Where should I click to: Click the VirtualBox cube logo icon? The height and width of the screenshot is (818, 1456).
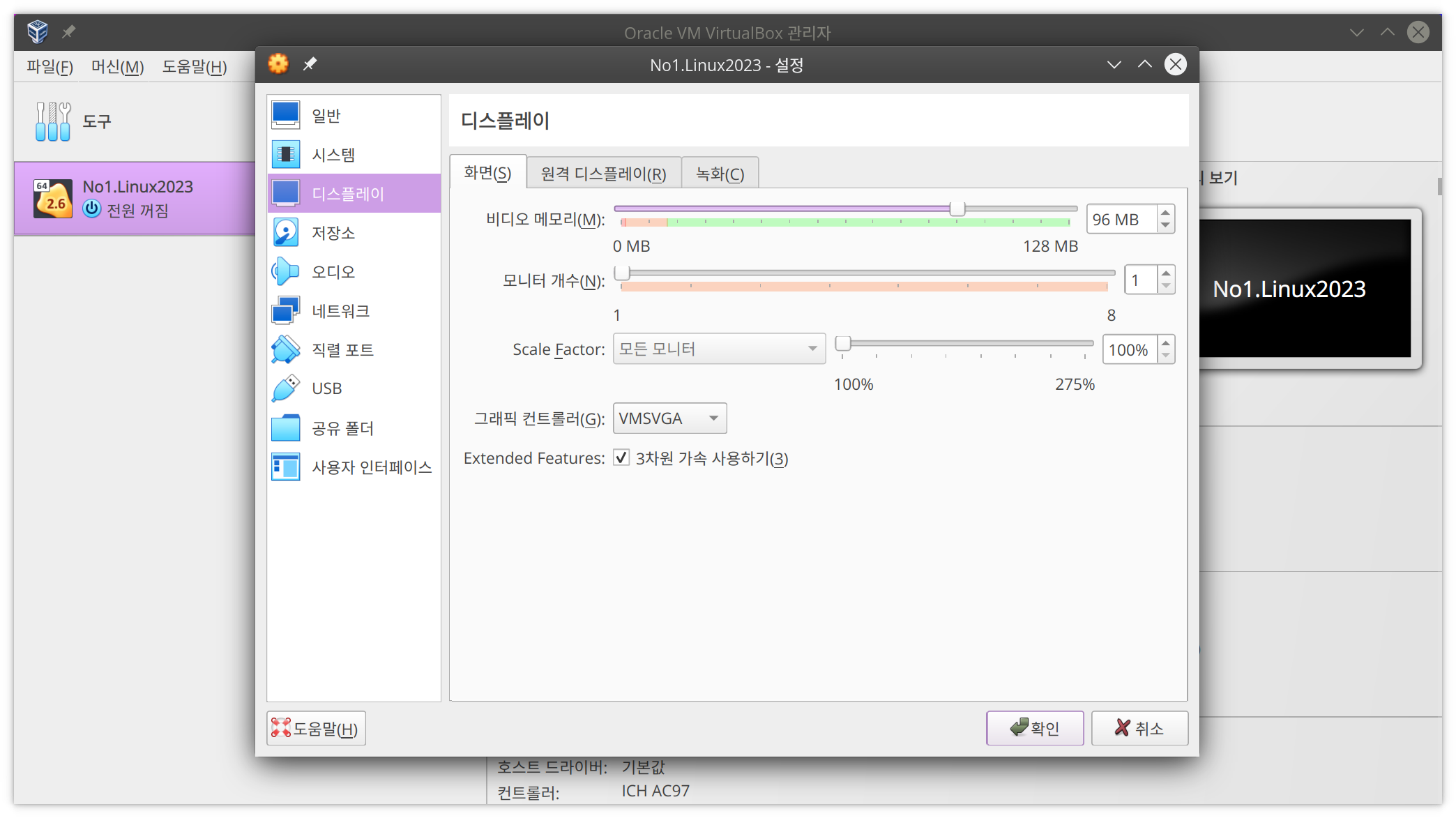click(38, 31)
